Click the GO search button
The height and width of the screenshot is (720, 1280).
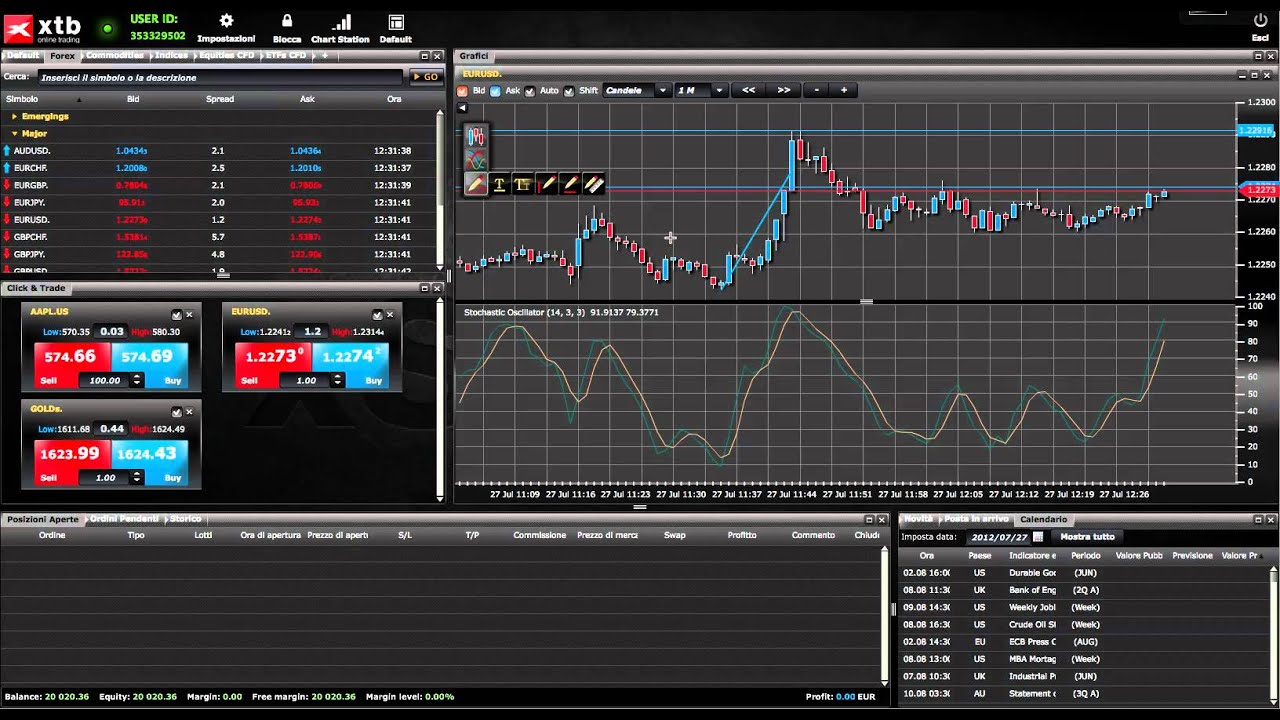425,77
